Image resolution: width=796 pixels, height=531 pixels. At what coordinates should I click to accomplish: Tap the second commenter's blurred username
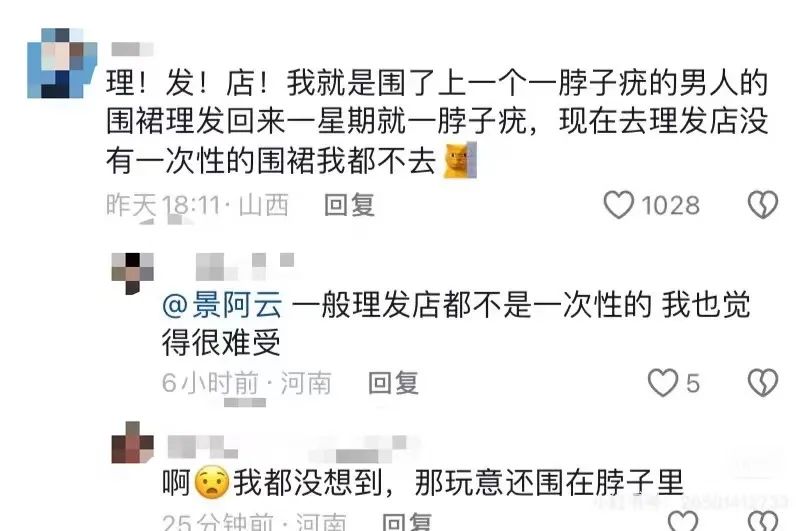coord(245,267)
